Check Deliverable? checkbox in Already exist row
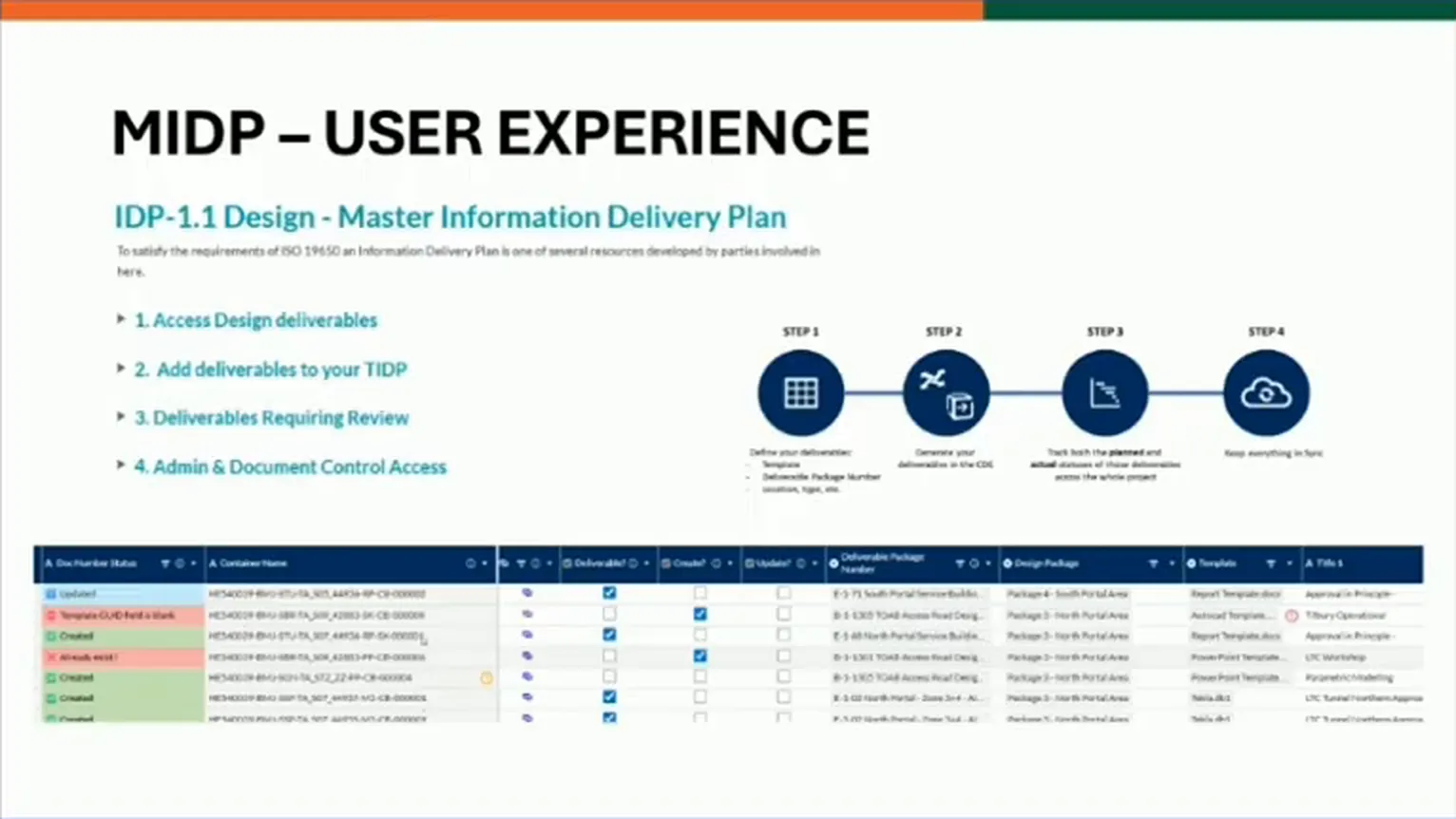 pyautogui.click(x=609, y=656)
